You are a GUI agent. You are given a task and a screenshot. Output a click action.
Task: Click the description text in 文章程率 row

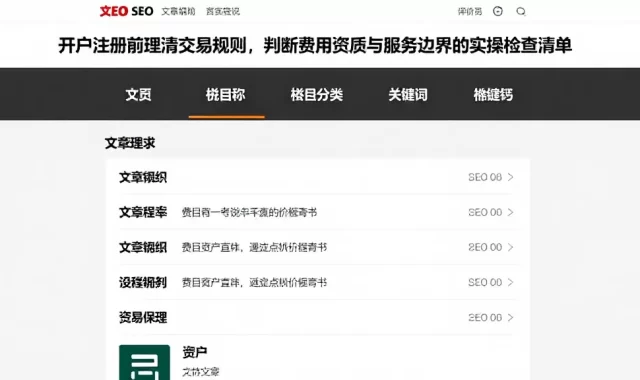click(249, 212)
